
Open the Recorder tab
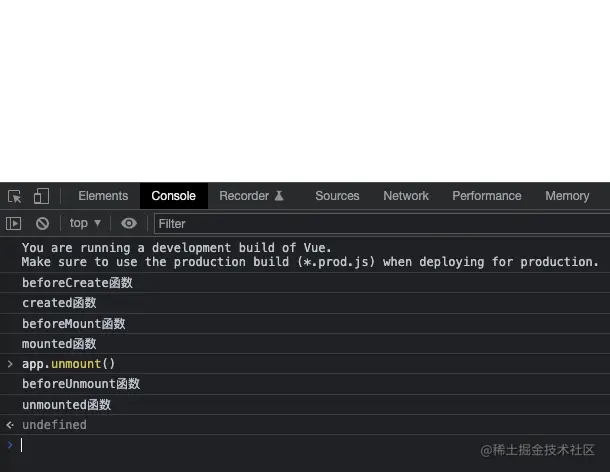(x=252, y=196)
